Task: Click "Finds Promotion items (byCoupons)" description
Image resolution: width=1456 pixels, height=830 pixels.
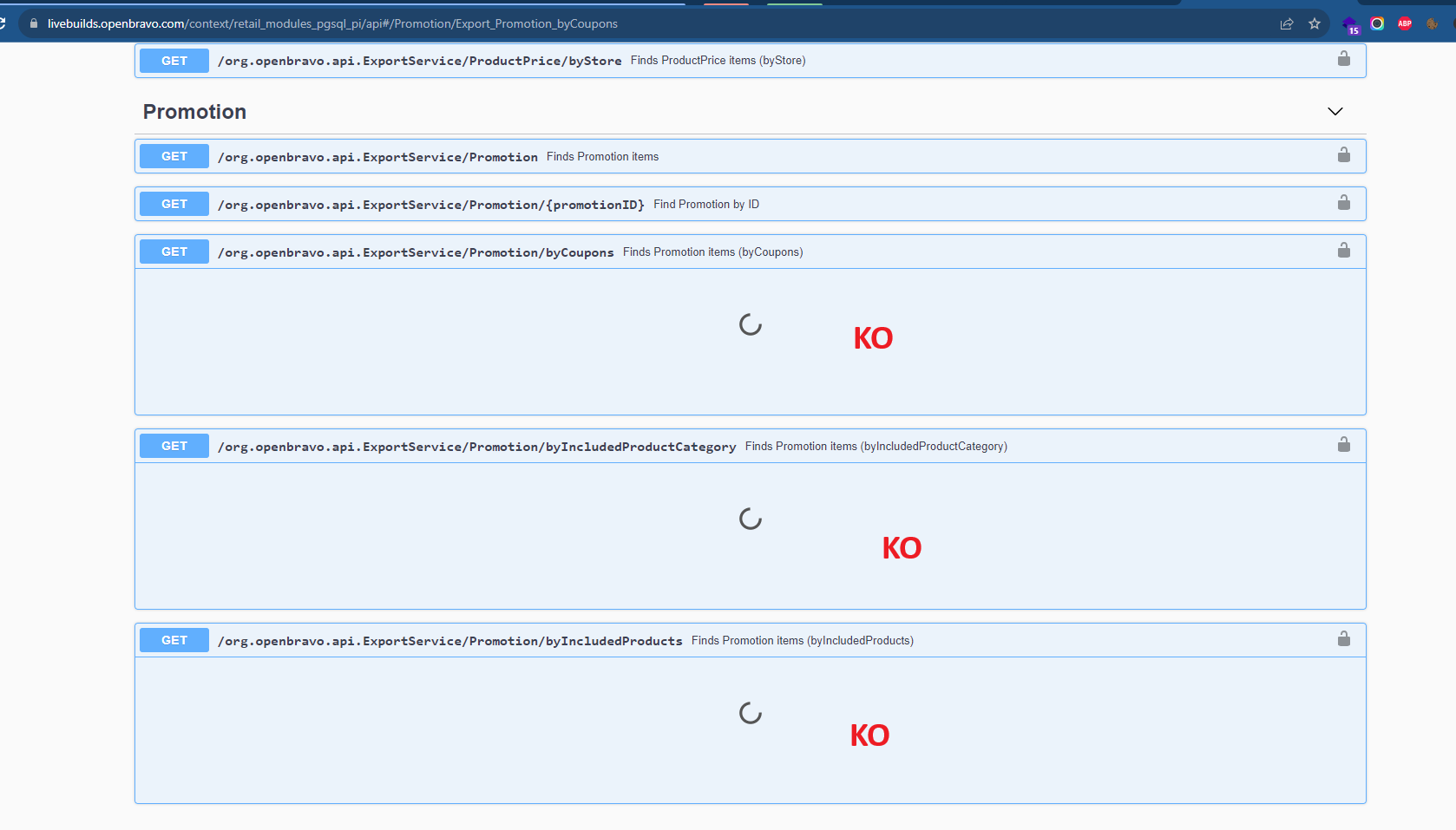Action: pyautogui.click(x=713, y=252)
